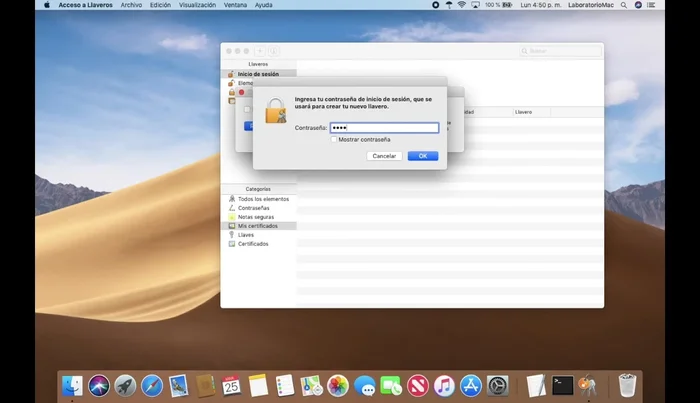This screenshot has width=700, height=403.
Task: Open the Archivo menu
Action: click(131, 5)
